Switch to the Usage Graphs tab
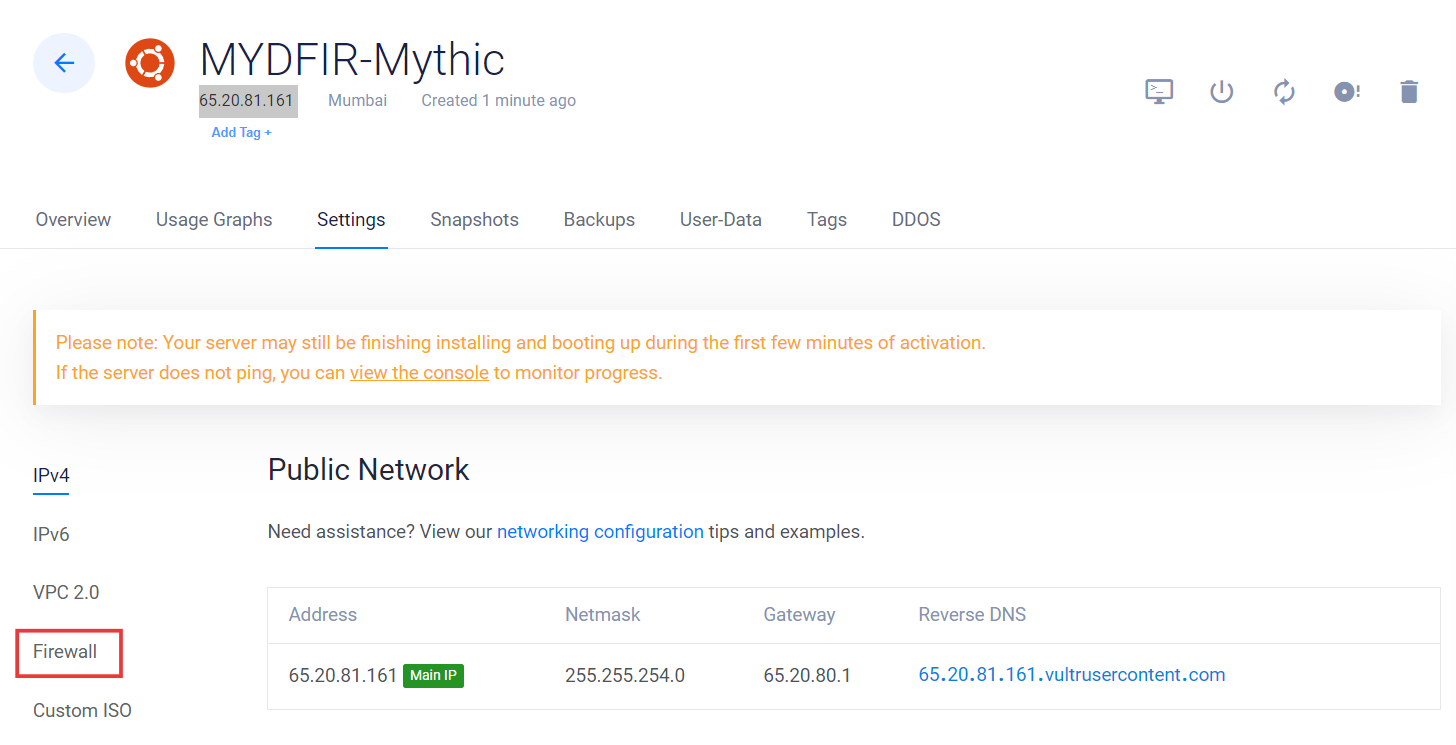The height and width of the screenshot is (745, 1456). click(214, 219)
